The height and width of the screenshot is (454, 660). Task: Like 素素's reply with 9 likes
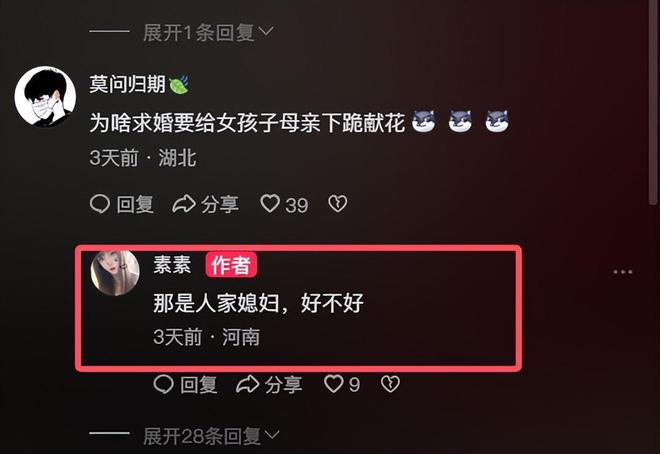coord(334,384)
